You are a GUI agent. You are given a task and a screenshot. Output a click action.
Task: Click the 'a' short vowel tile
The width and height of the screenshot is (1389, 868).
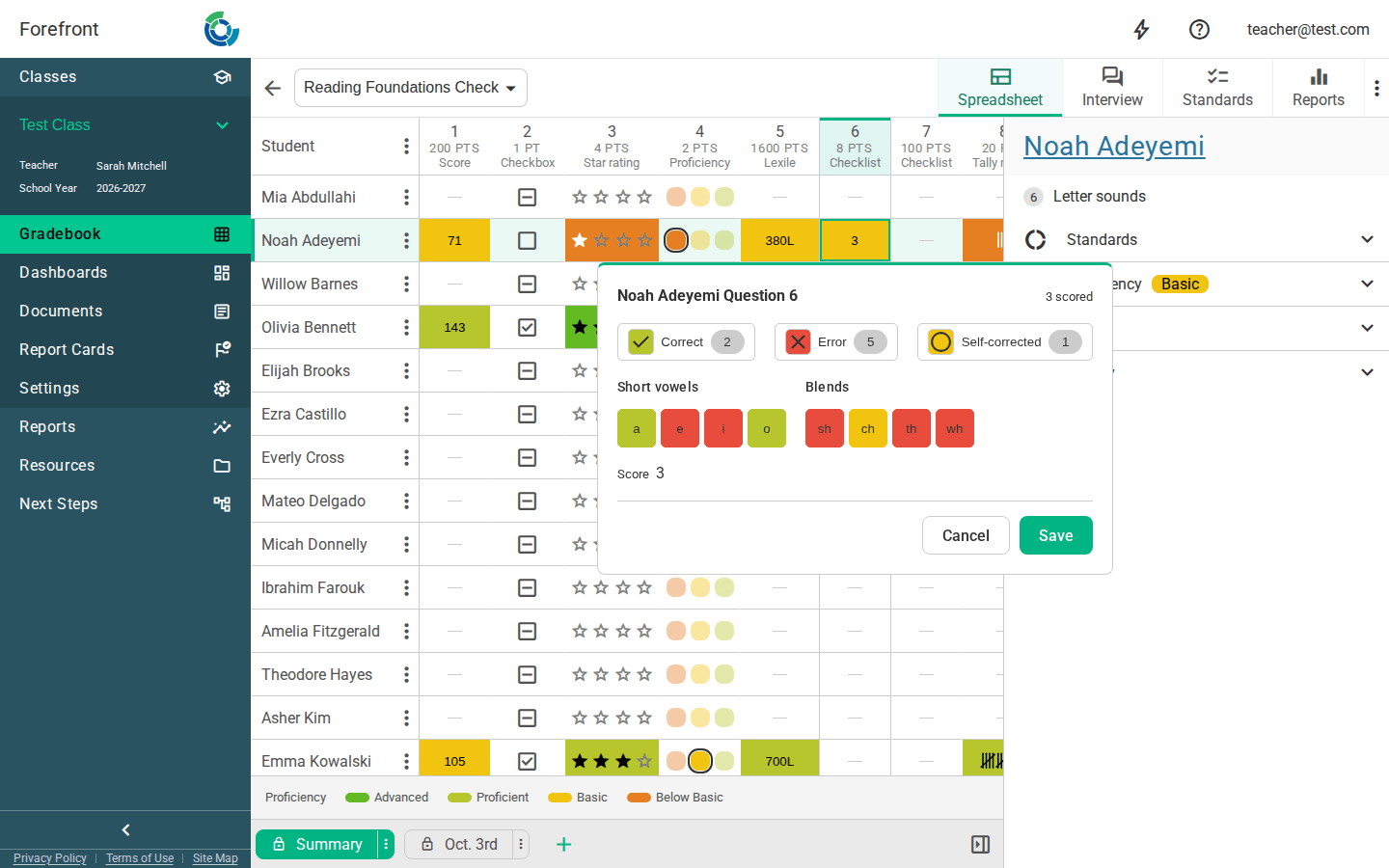[637, 428]
